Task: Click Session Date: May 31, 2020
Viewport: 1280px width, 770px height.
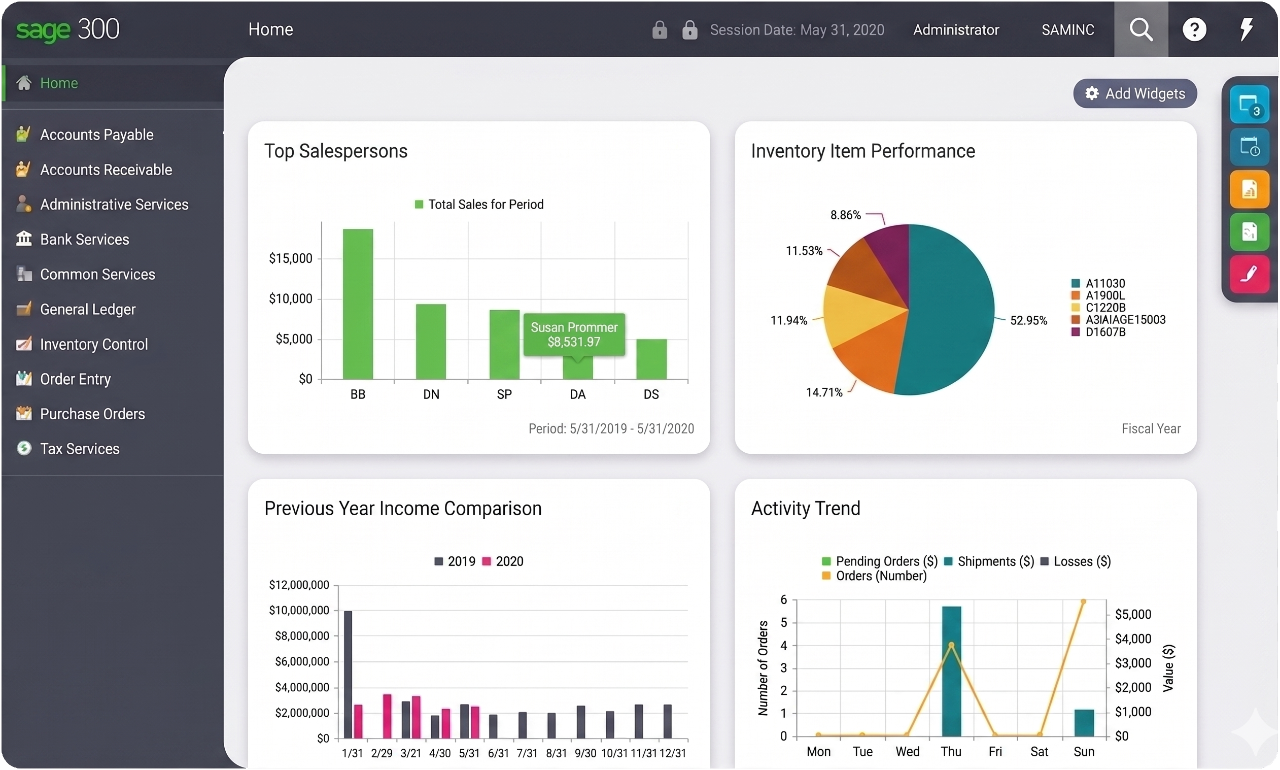Action: click(797, 30)
